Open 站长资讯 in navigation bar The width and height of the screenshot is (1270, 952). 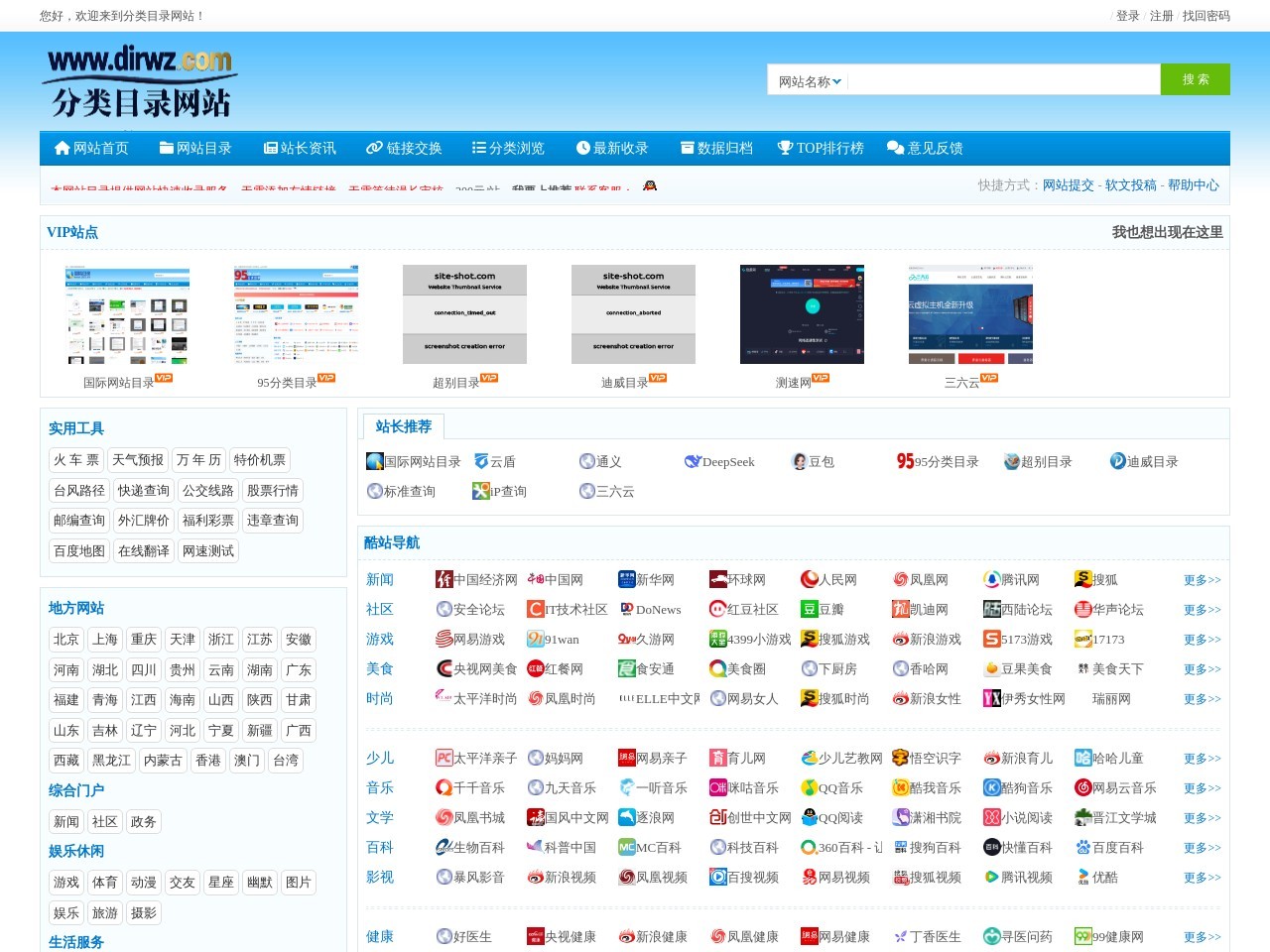pyautogui.click(x=300, y=148)
